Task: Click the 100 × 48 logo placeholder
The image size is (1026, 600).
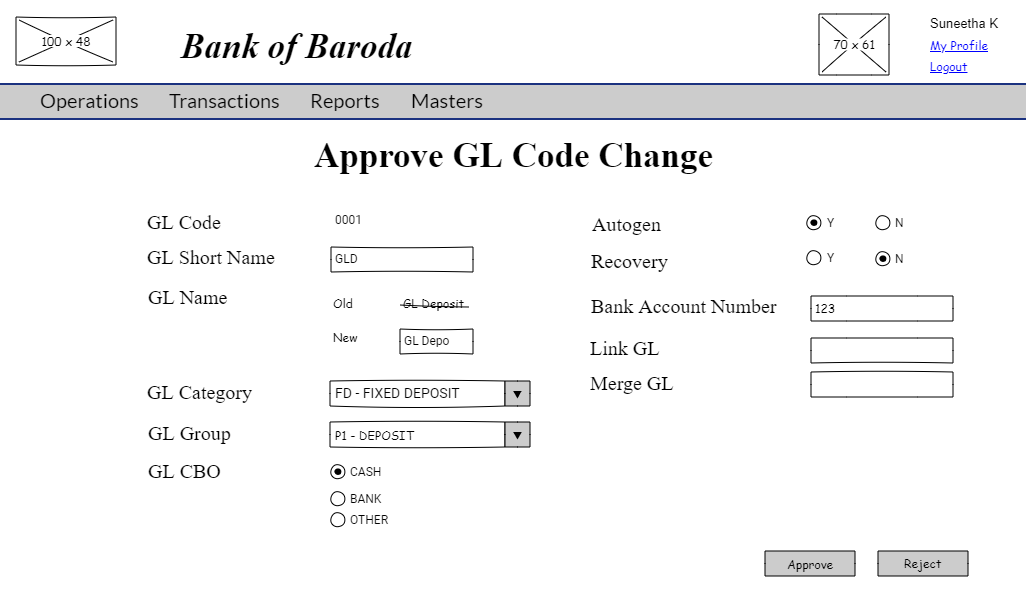Action: (x=66, y=41)
